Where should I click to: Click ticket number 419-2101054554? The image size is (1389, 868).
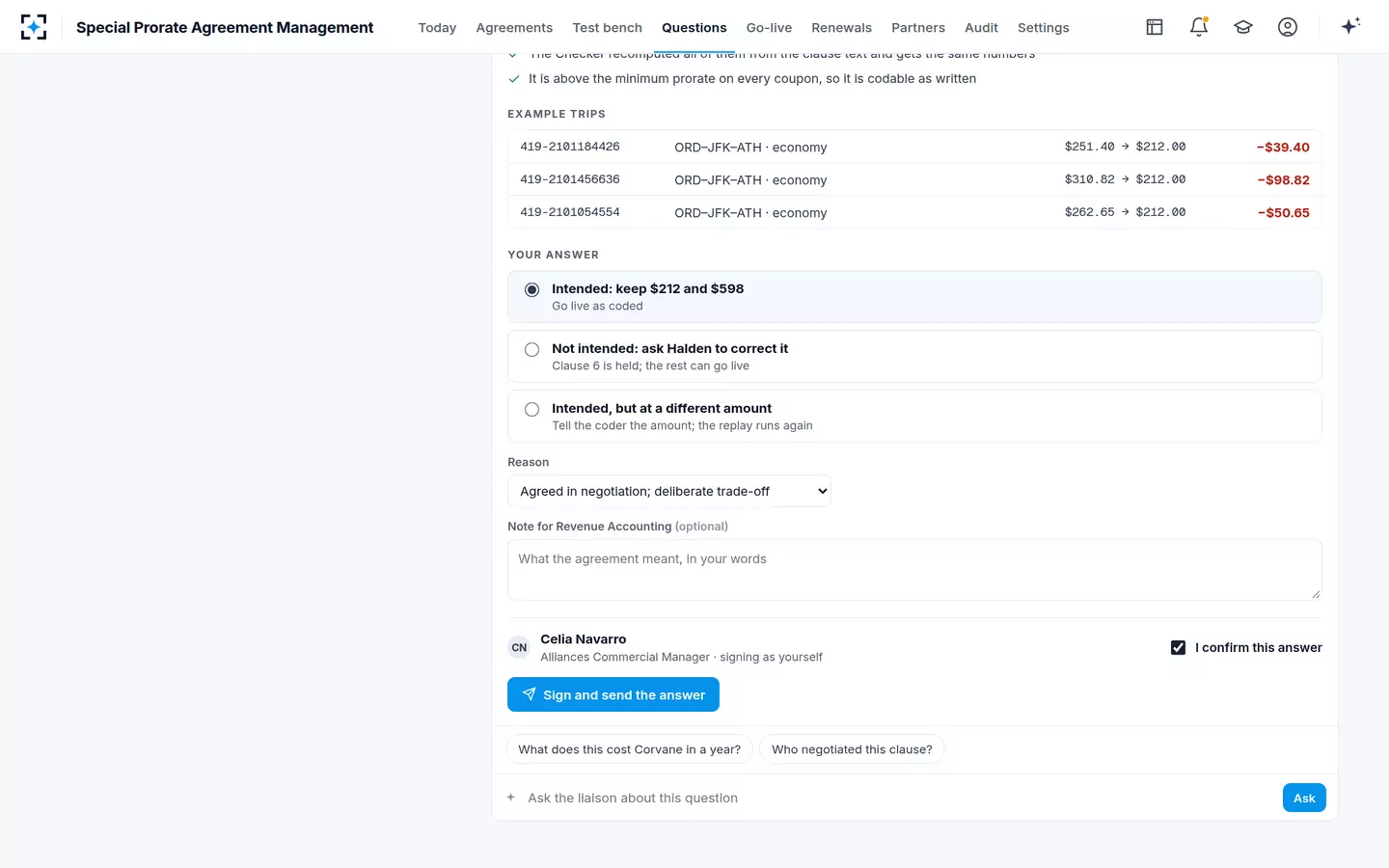(x=570, y=212)
